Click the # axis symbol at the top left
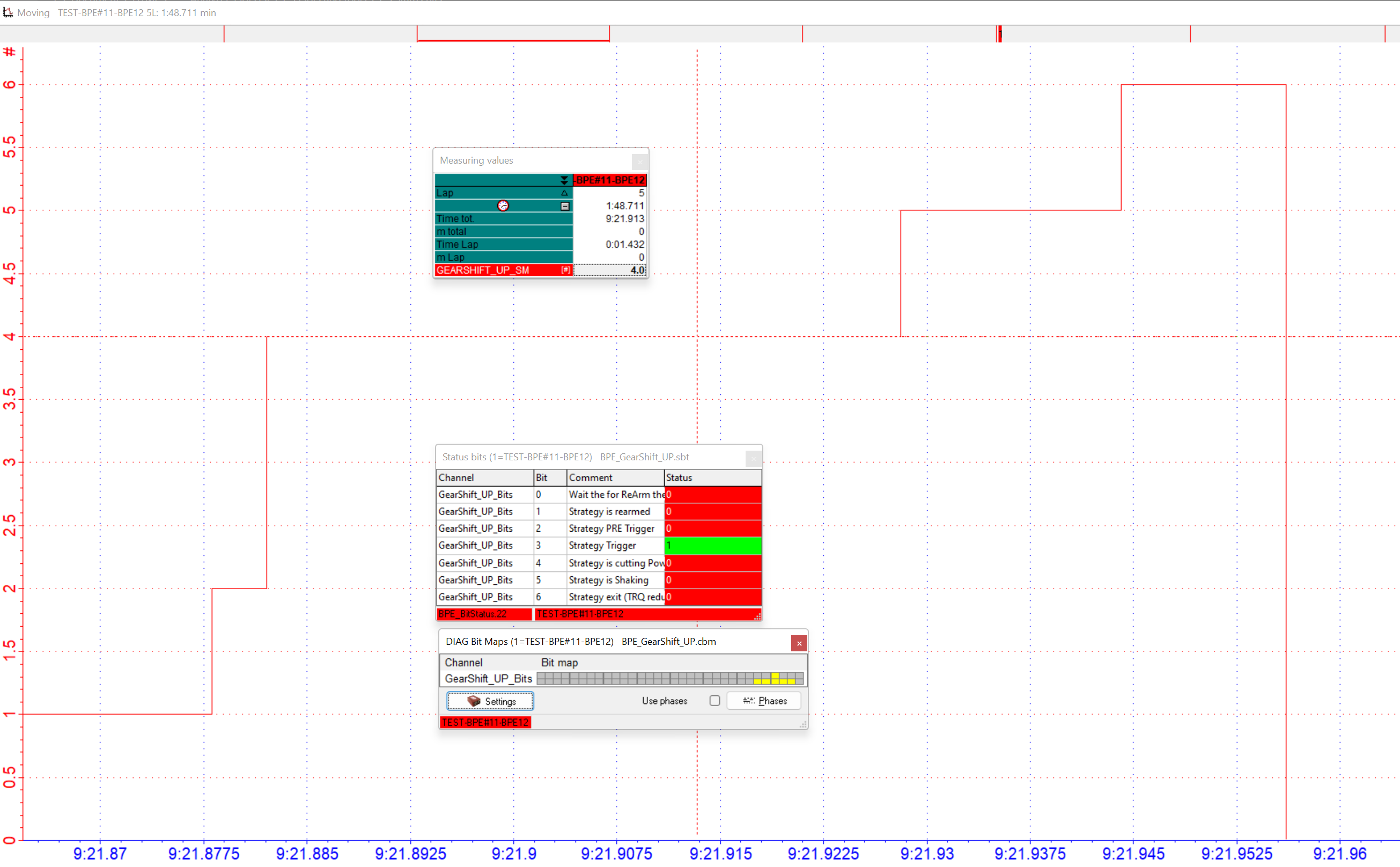Image resolution: width=1400 pixels, height=867 pixels. 10,52
